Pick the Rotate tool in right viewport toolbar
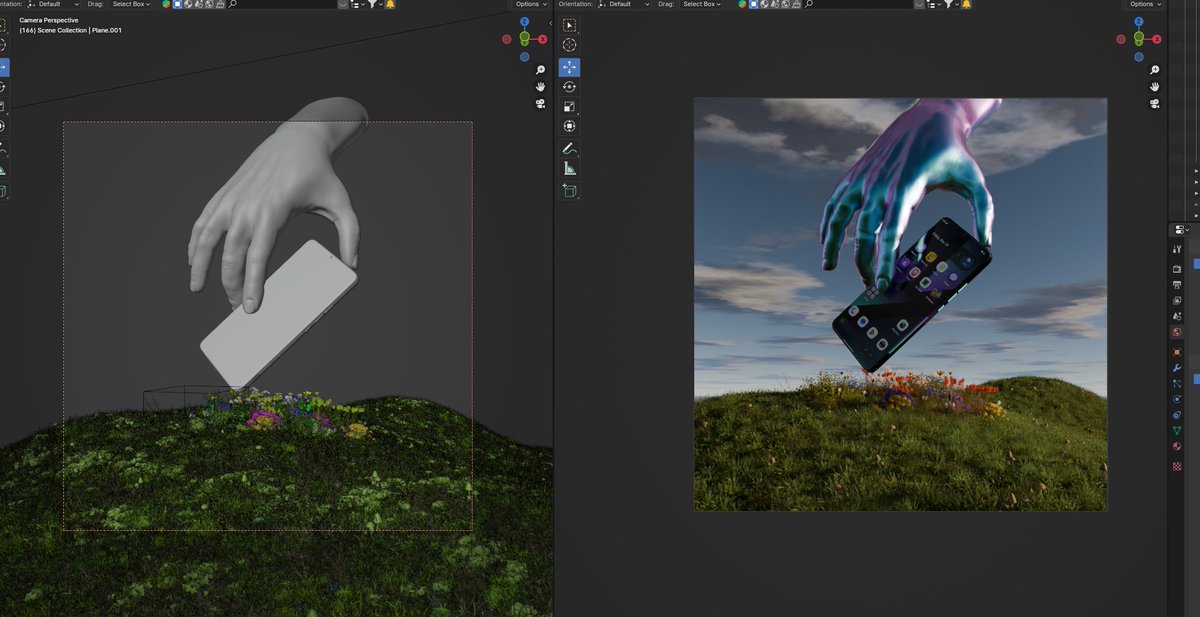 coord(569,87)
